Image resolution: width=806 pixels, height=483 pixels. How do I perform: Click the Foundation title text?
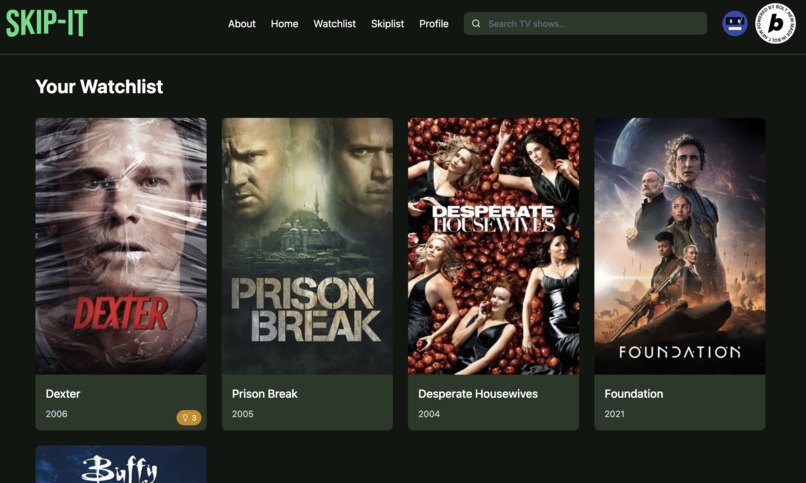point(634,394)
